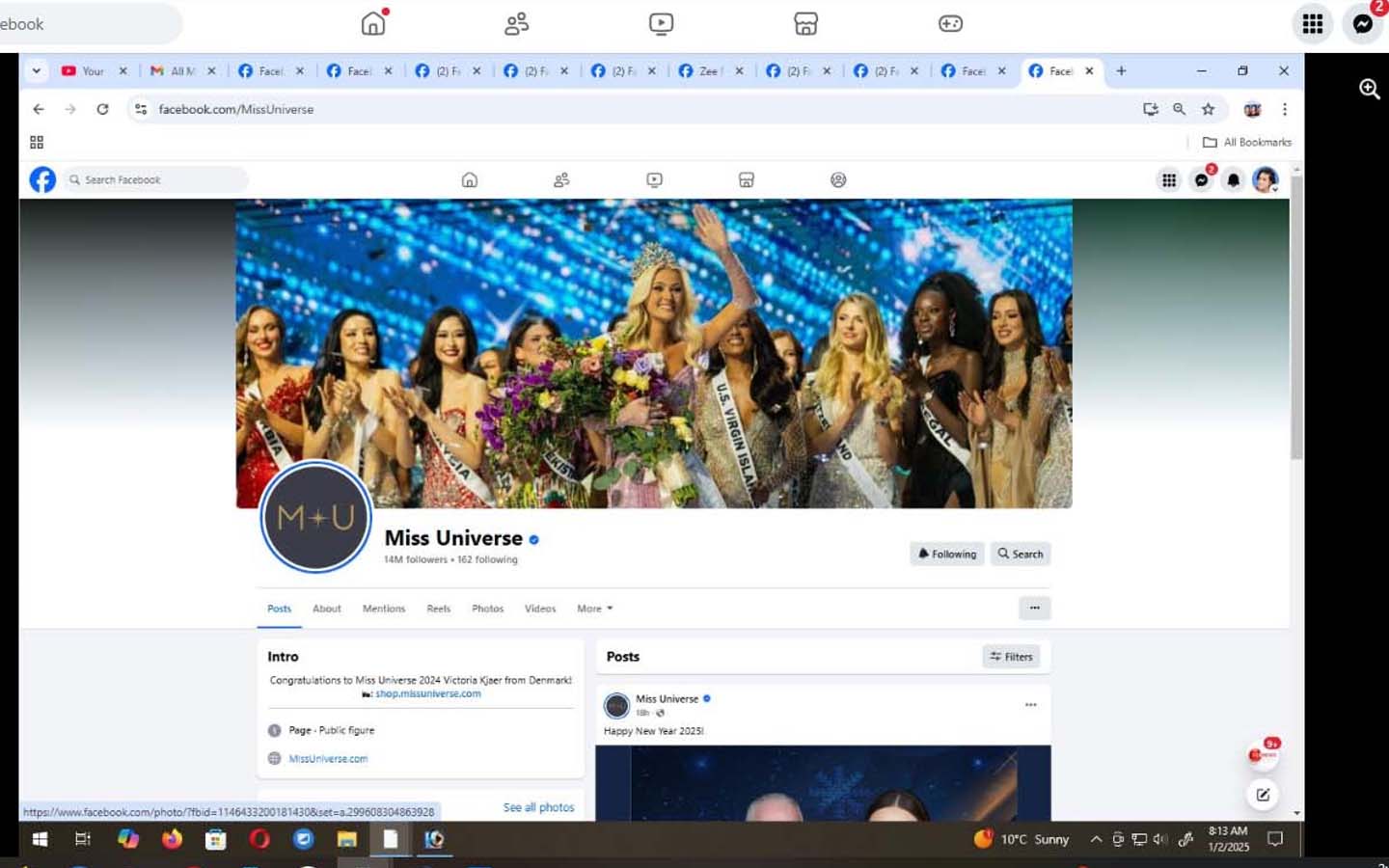Open the inner Facebook Home icon
1389x868 pixels.
coord(470,179)
